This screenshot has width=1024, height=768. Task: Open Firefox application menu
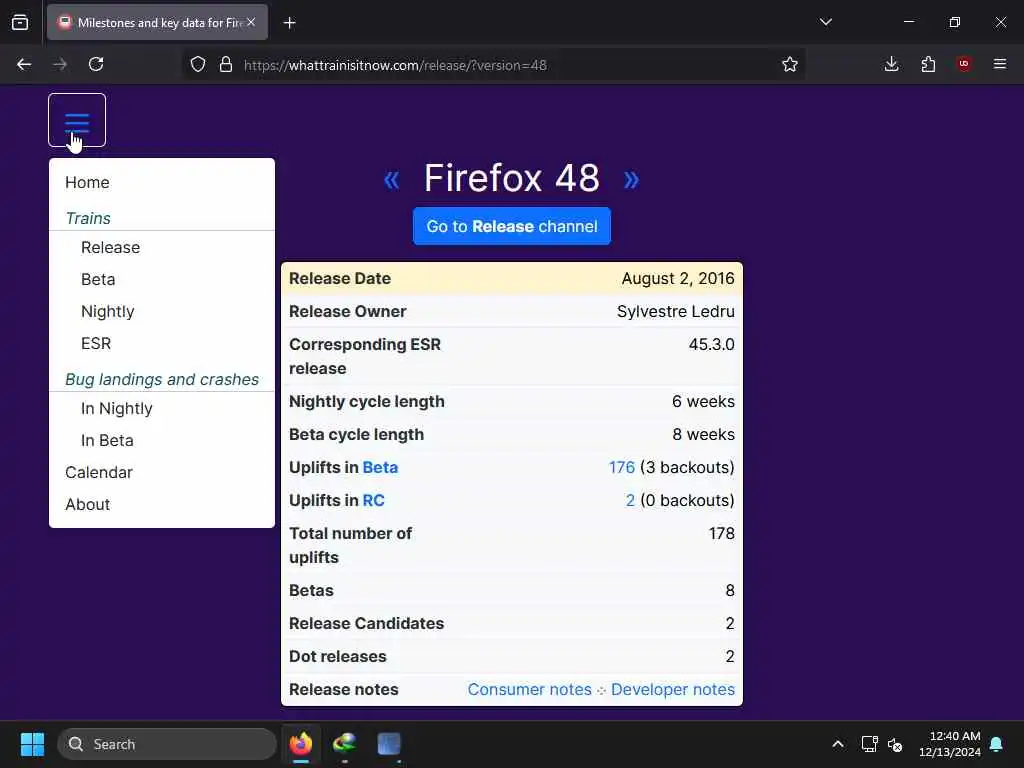click(x=1000, y=64)
